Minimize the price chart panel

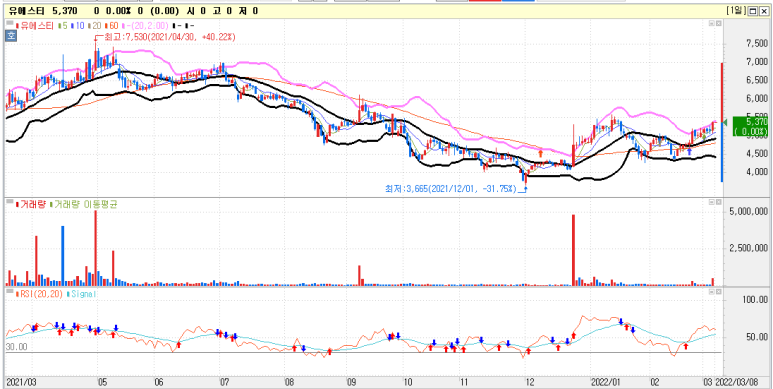coord(711,23)
